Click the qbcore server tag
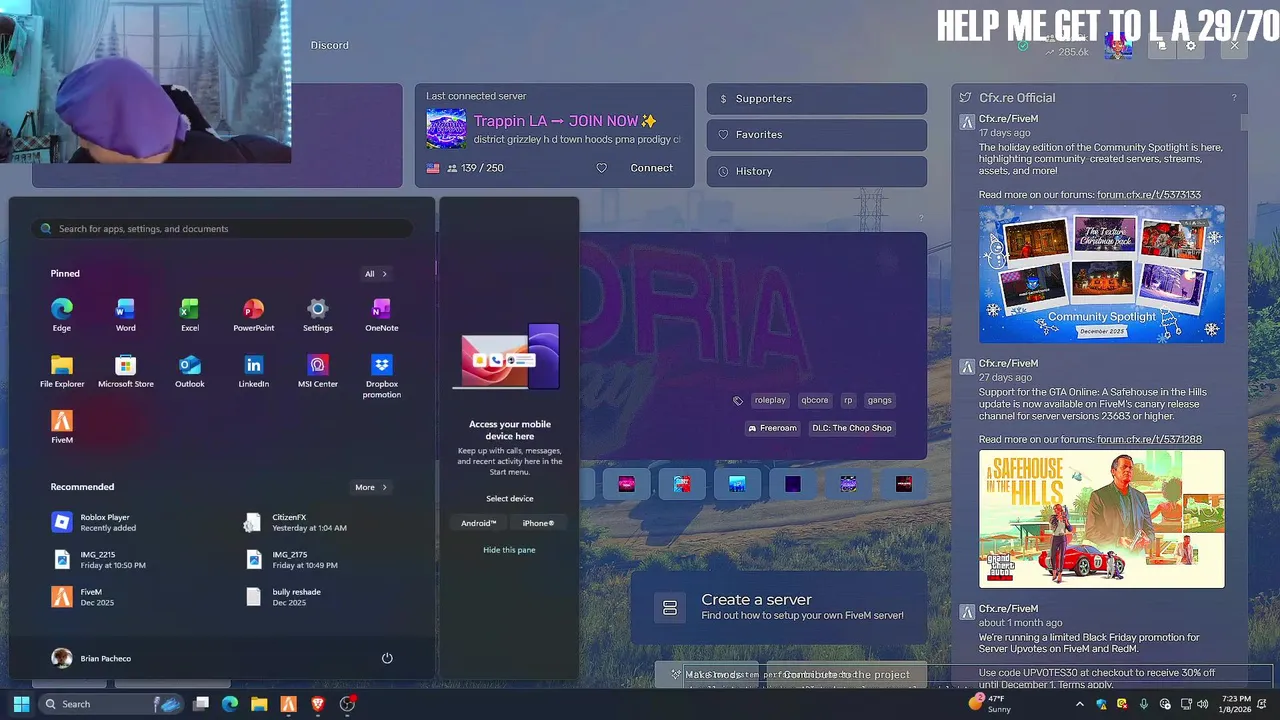This screenshot has height=720, width=1280. 815,400
